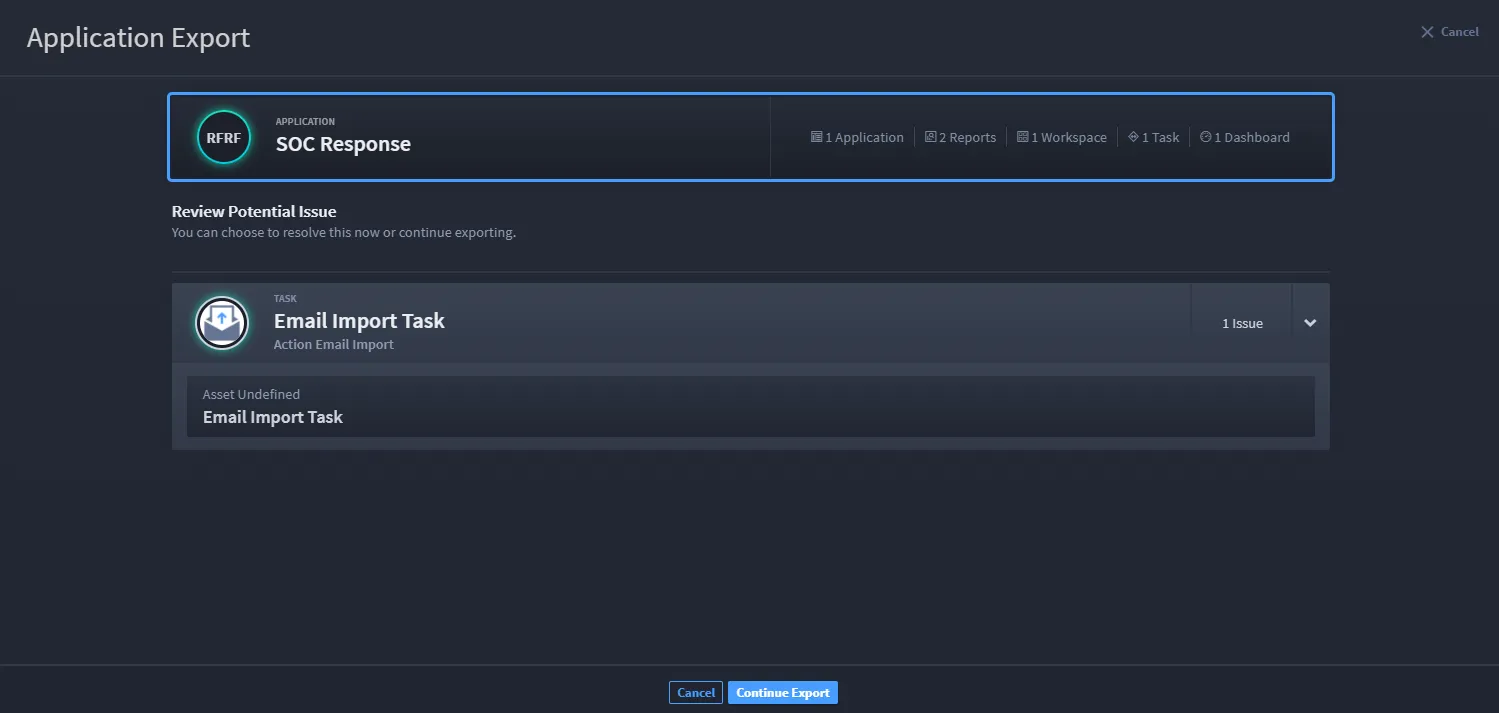Viewport: 1499px width, 713px height.
Task: Click the "2 Reports" text
Action: [967, 138]
